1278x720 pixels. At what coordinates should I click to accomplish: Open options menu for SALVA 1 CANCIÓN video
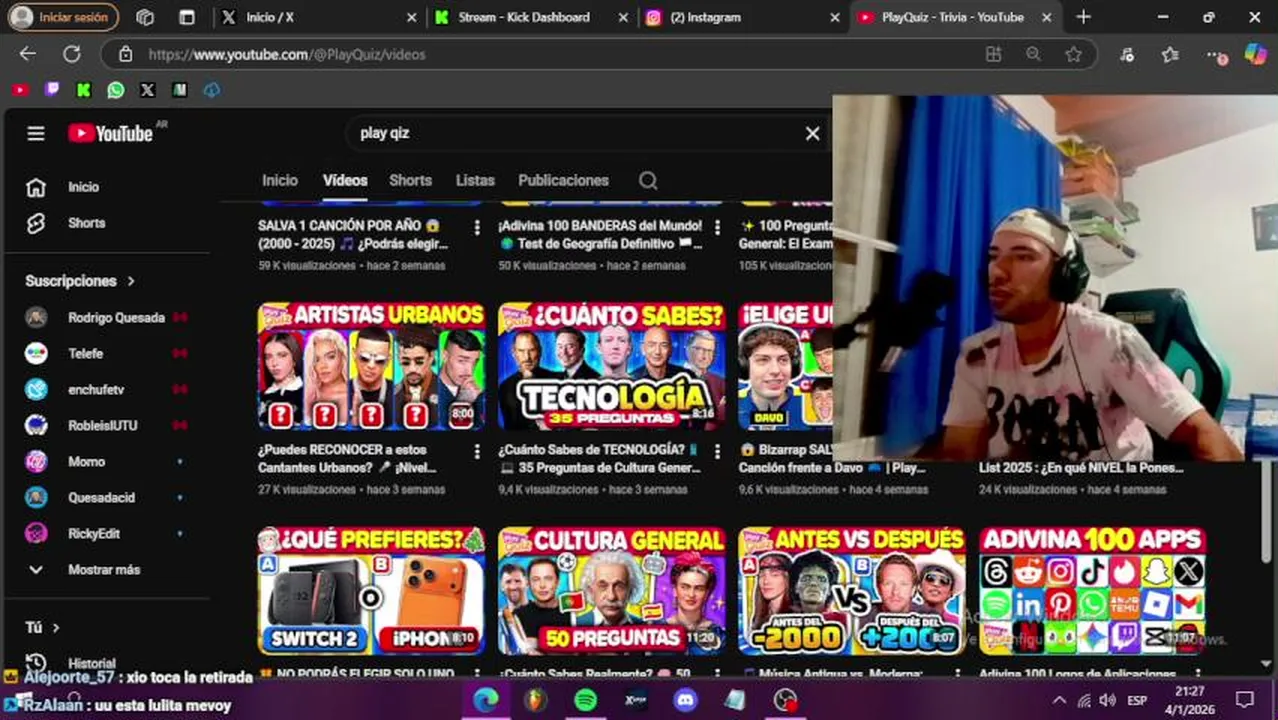476,227
